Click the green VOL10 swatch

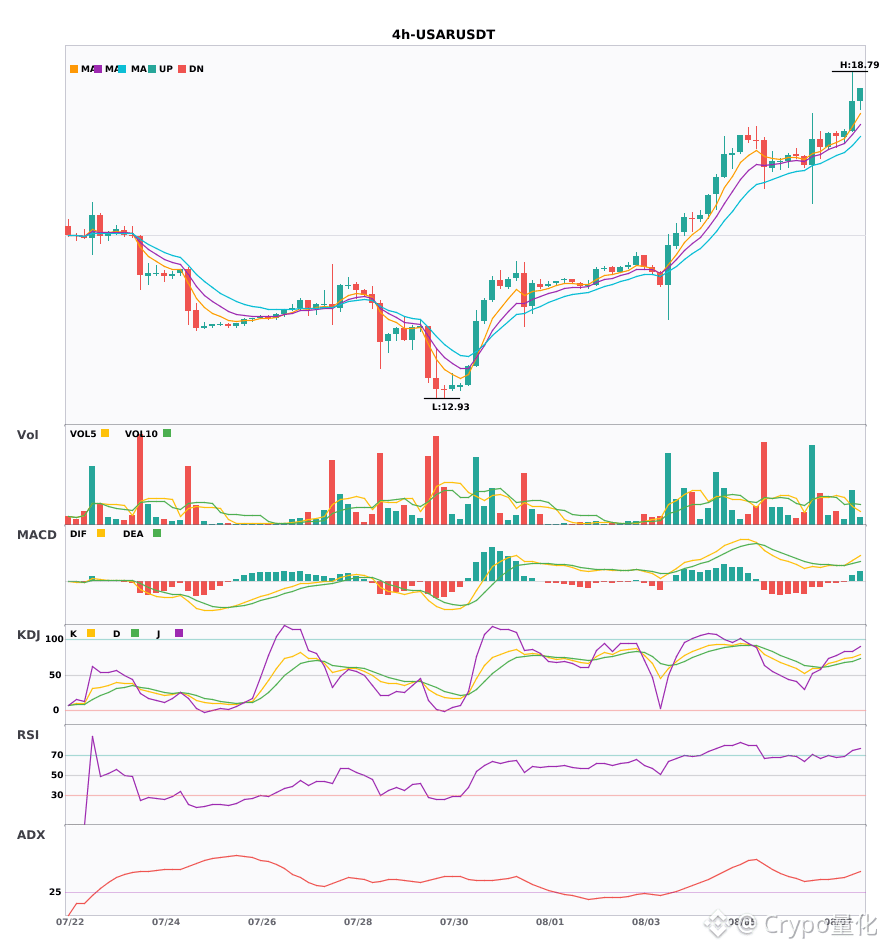167,433
